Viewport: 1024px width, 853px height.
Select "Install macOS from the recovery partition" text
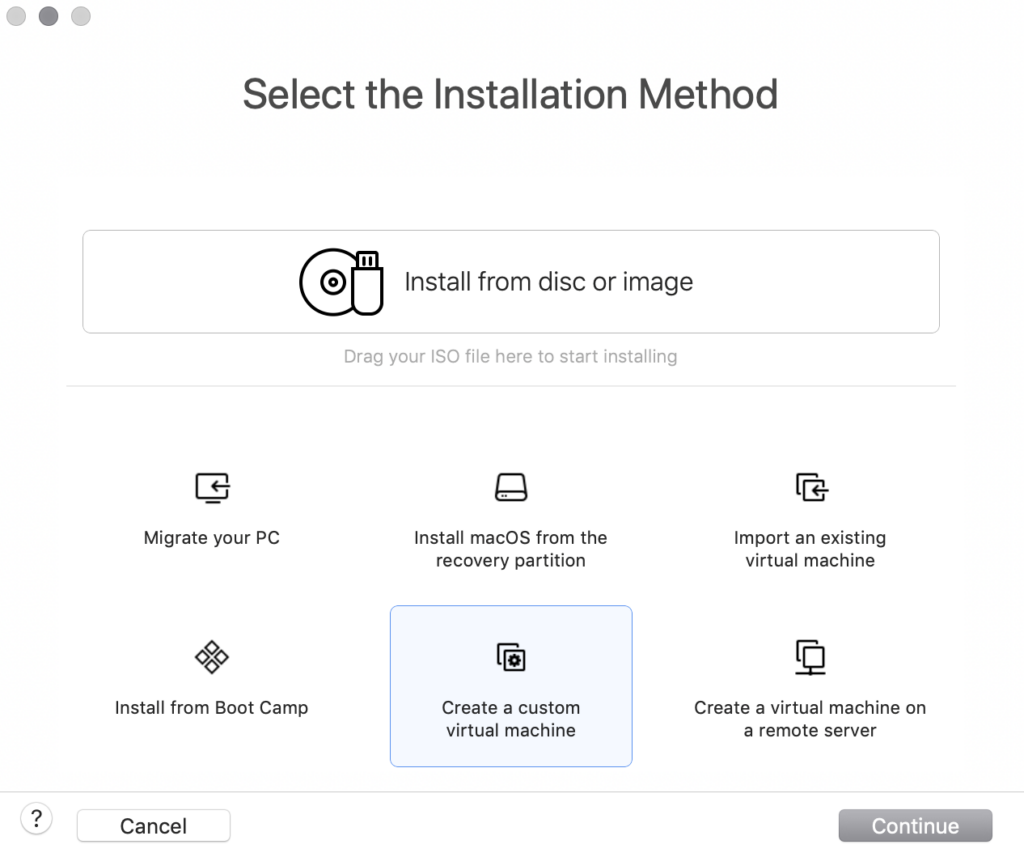511,549
